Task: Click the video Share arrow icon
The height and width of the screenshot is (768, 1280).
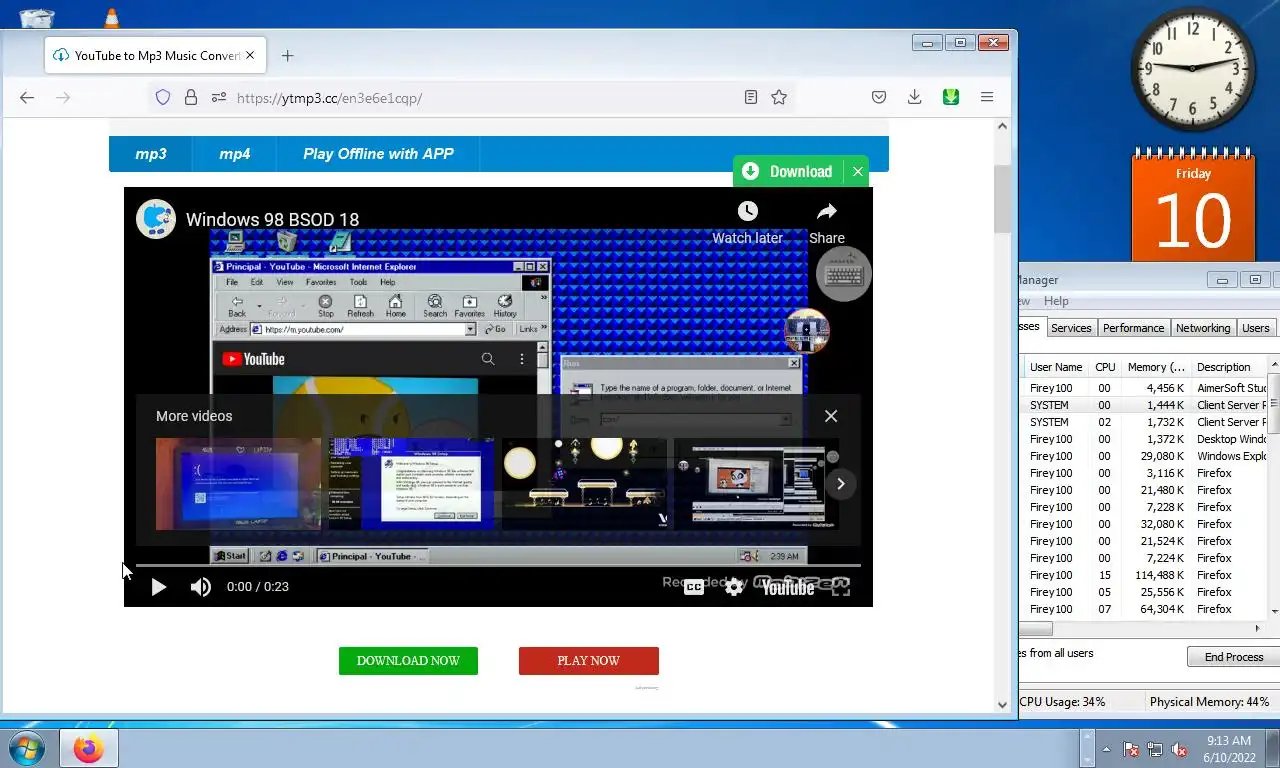Action: [x=827, y=211]
